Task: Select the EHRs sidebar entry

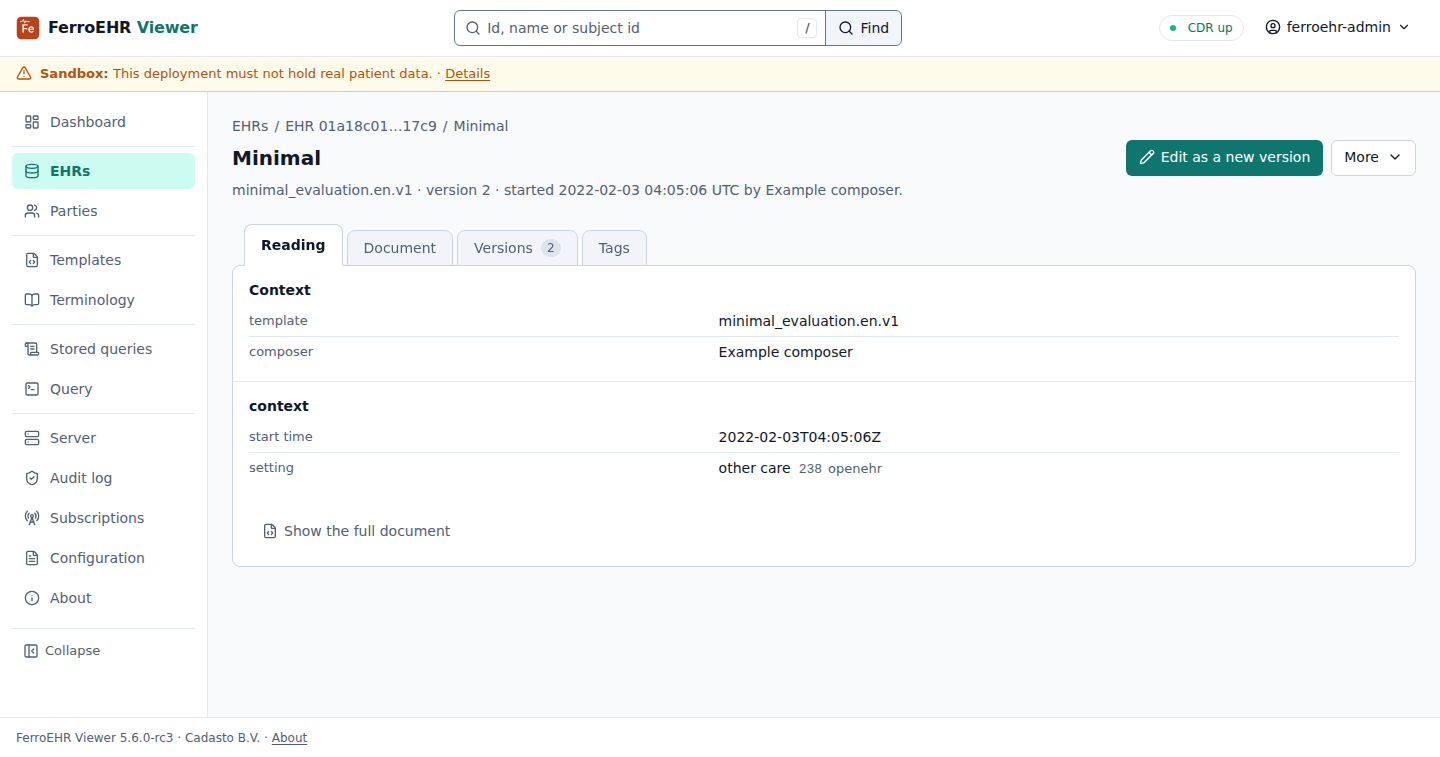Action: point(103,171)
